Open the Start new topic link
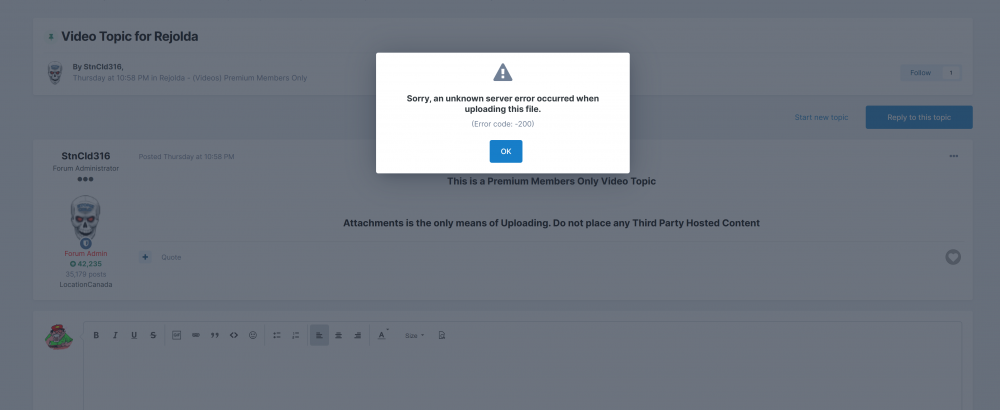The image size is (1000, 410). (x=821, y=117)
